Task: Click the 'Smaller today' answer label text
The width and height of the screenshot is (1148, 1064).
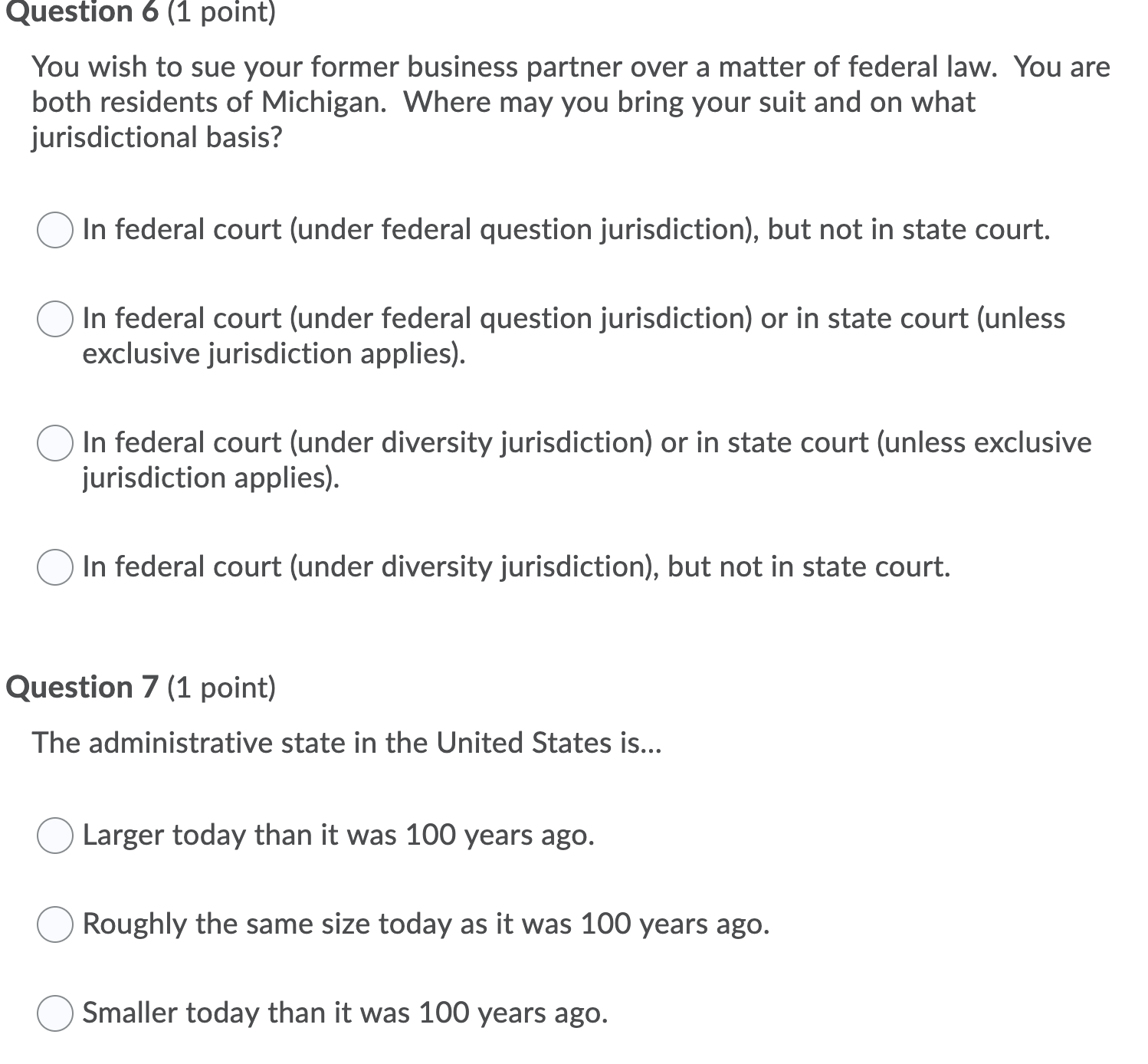Action: [345, 1013]
